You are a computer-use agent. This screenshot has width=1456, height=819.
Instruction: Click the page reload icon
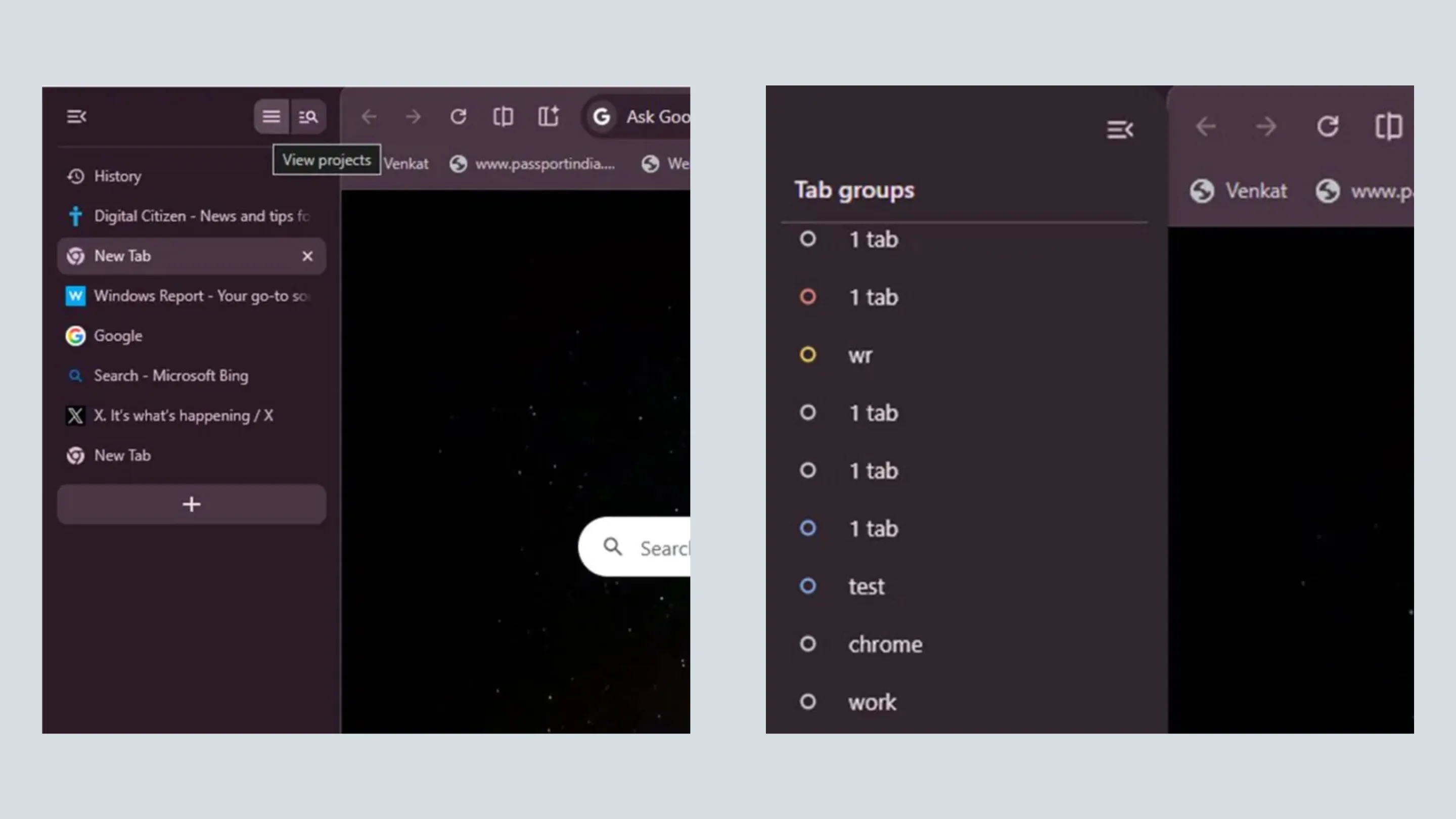coord(459,116)
